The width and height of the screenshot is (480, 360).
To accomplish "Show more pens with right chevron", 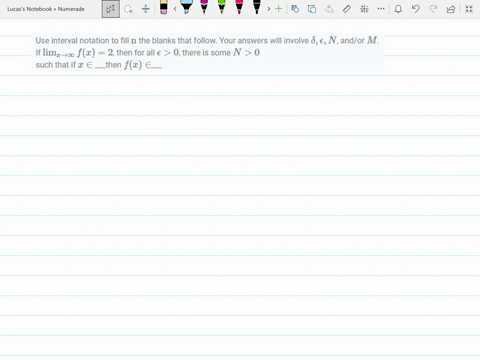I will 269,9.
